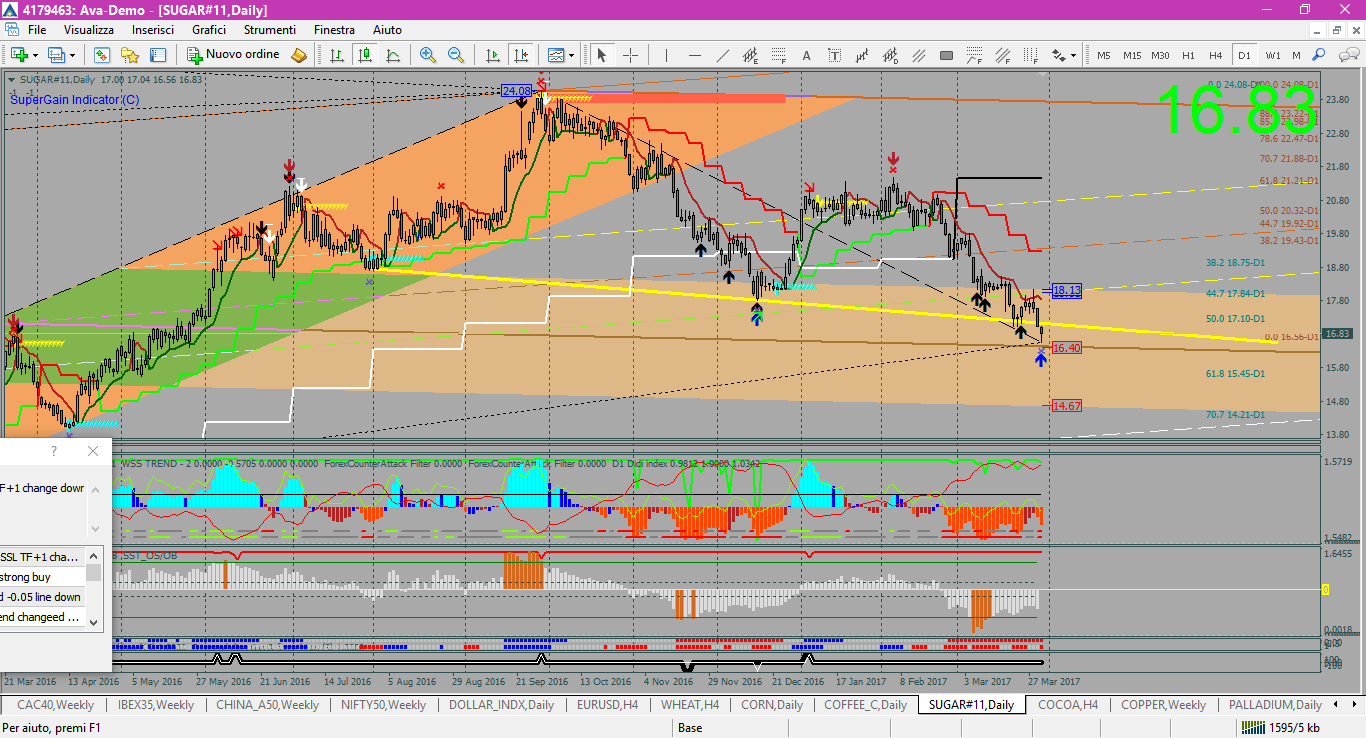
Task: Switch to the WHEAT,H4 chart tab
Action: coord(690,705)
